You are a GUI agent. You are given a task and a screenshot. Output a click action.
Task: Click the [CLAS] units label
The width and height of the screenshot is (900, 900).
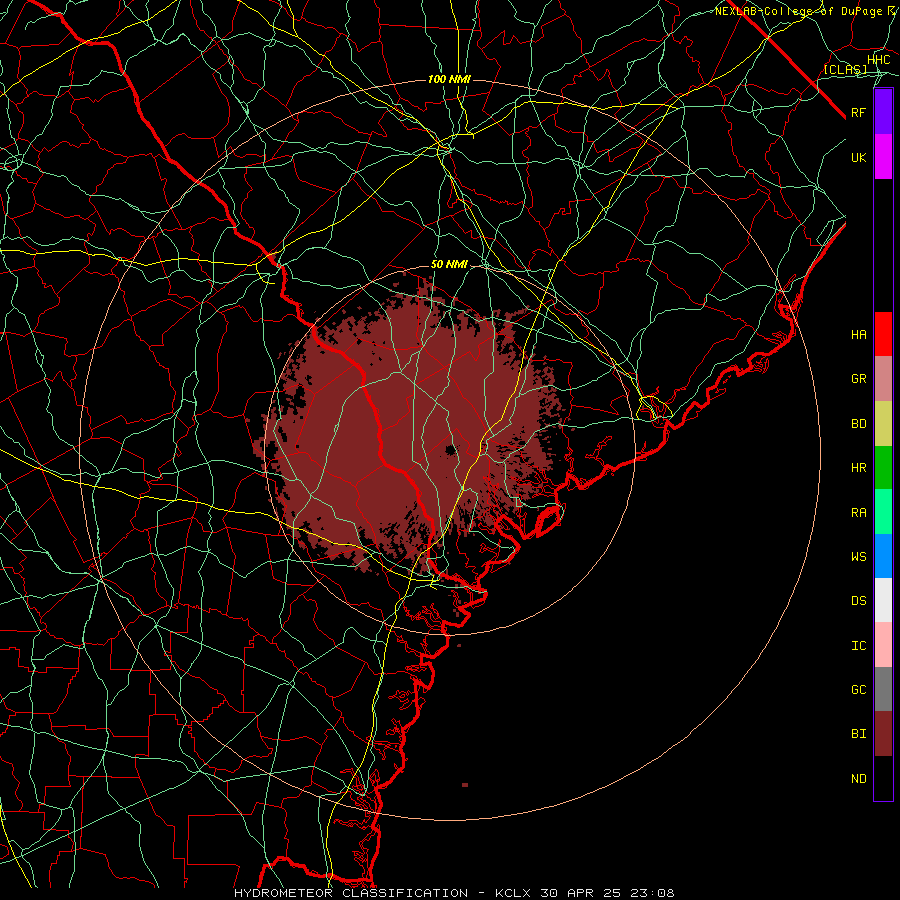[x=845, y=70]
